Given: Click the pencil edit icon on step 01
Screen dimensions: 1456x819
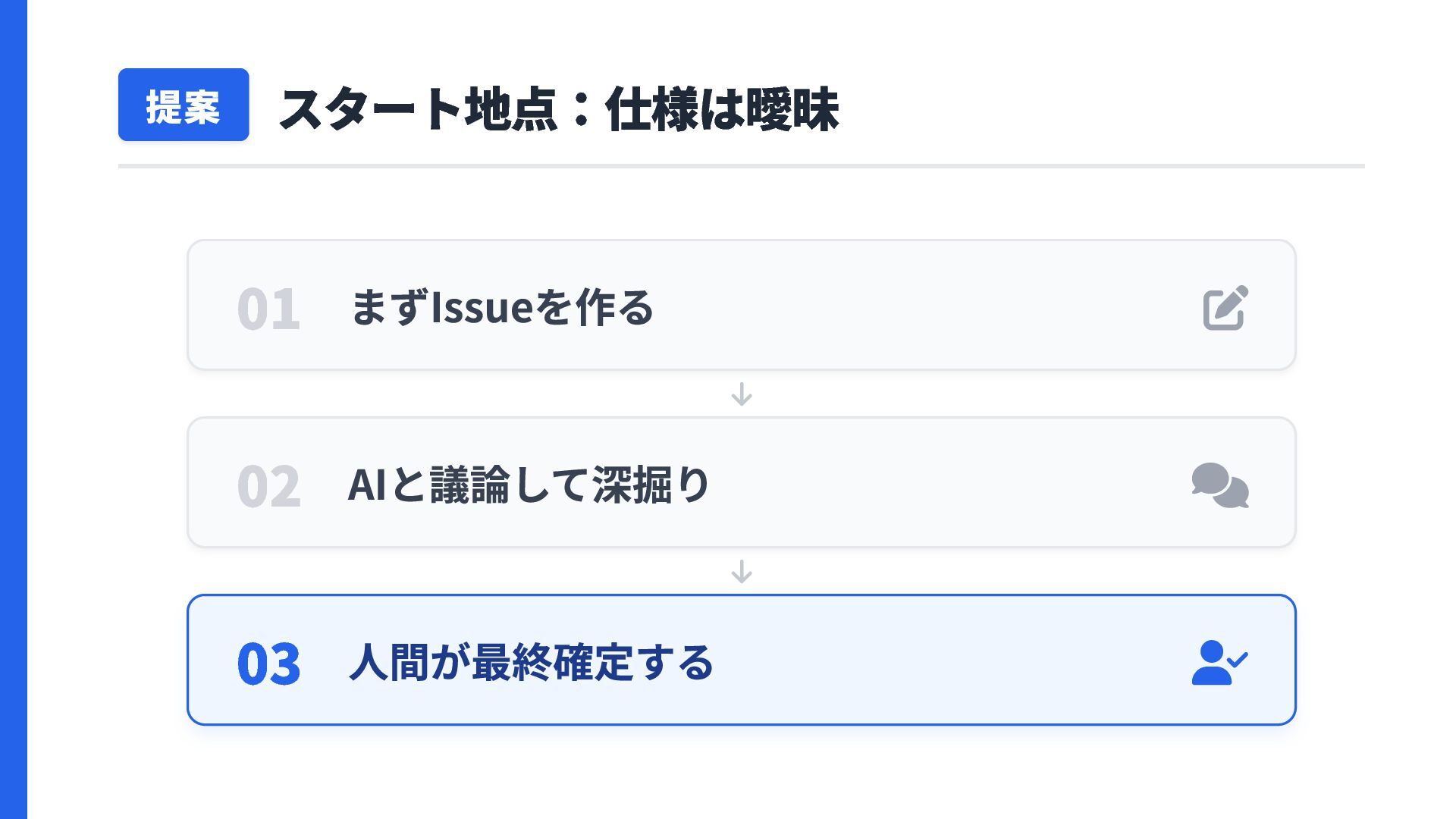Looking at the screenshot, I should pyautogui.click(x=1225, y=307).
